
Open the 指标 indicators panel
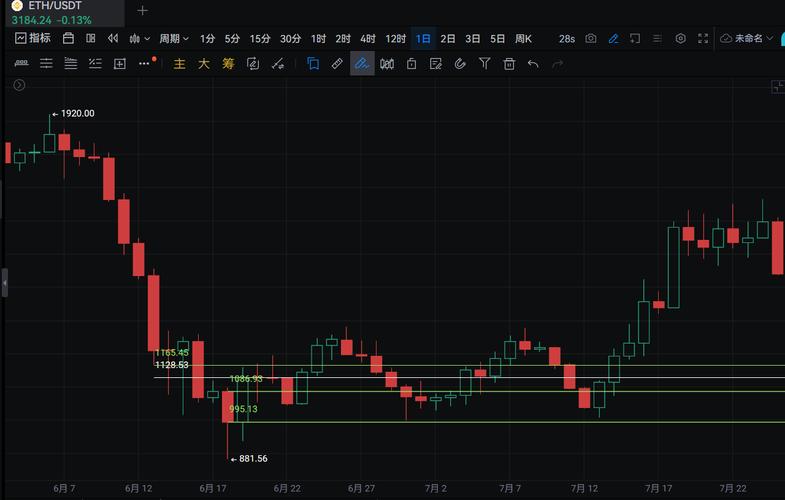pos(33,39)
